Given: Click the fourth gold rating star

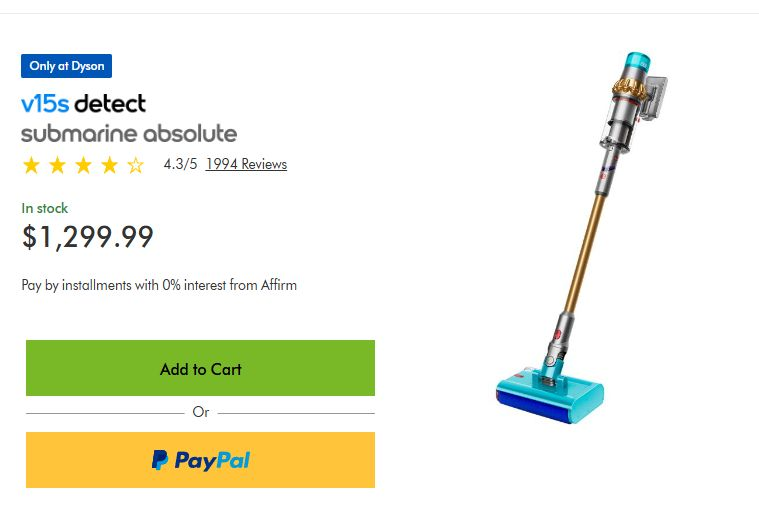Looking at the screenshot, I should (110, 165).
